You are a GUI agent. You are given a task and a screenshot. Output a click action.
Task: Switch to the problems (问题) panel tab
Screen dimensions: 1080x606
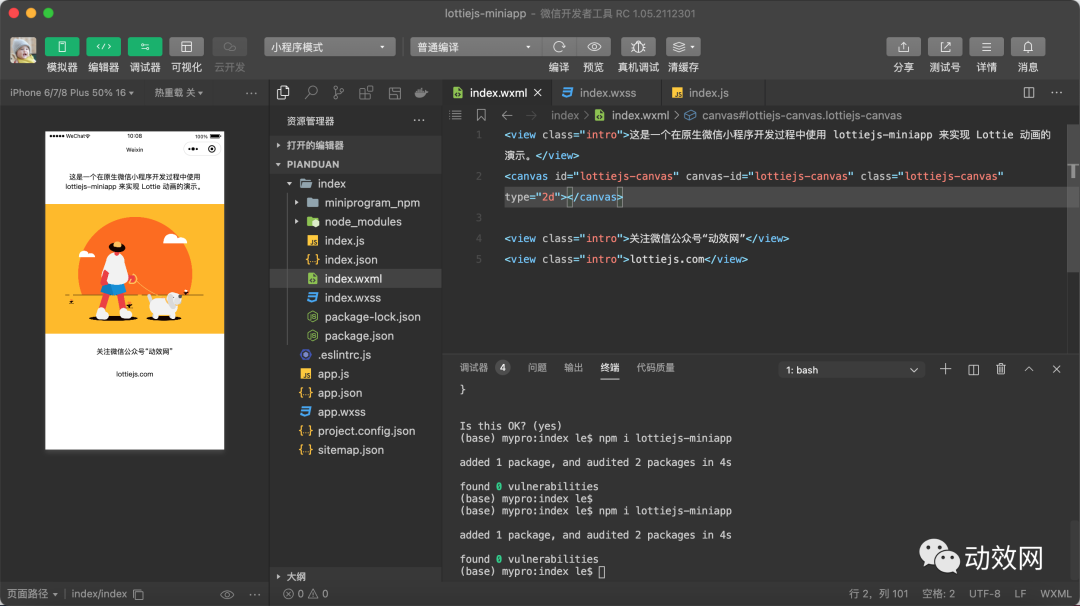(x=537, y=368)
